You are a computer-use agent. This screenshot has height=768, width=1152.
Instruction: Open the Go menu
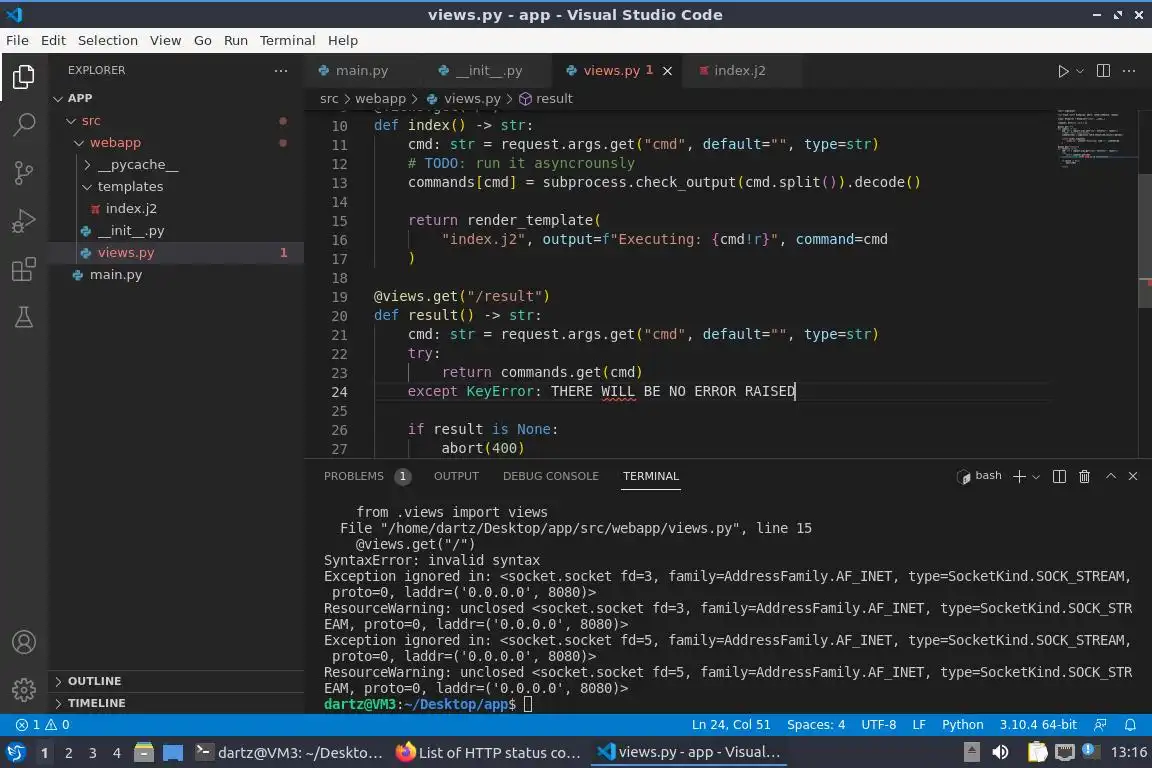(x=203, y=40)
